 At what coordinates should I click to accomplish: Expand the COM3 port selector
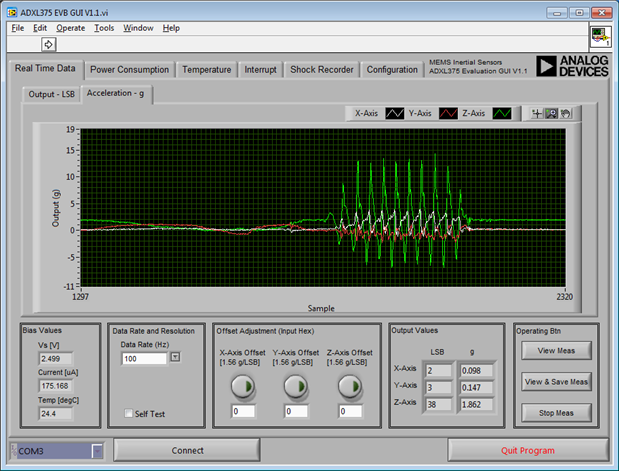tap(97, 451)
